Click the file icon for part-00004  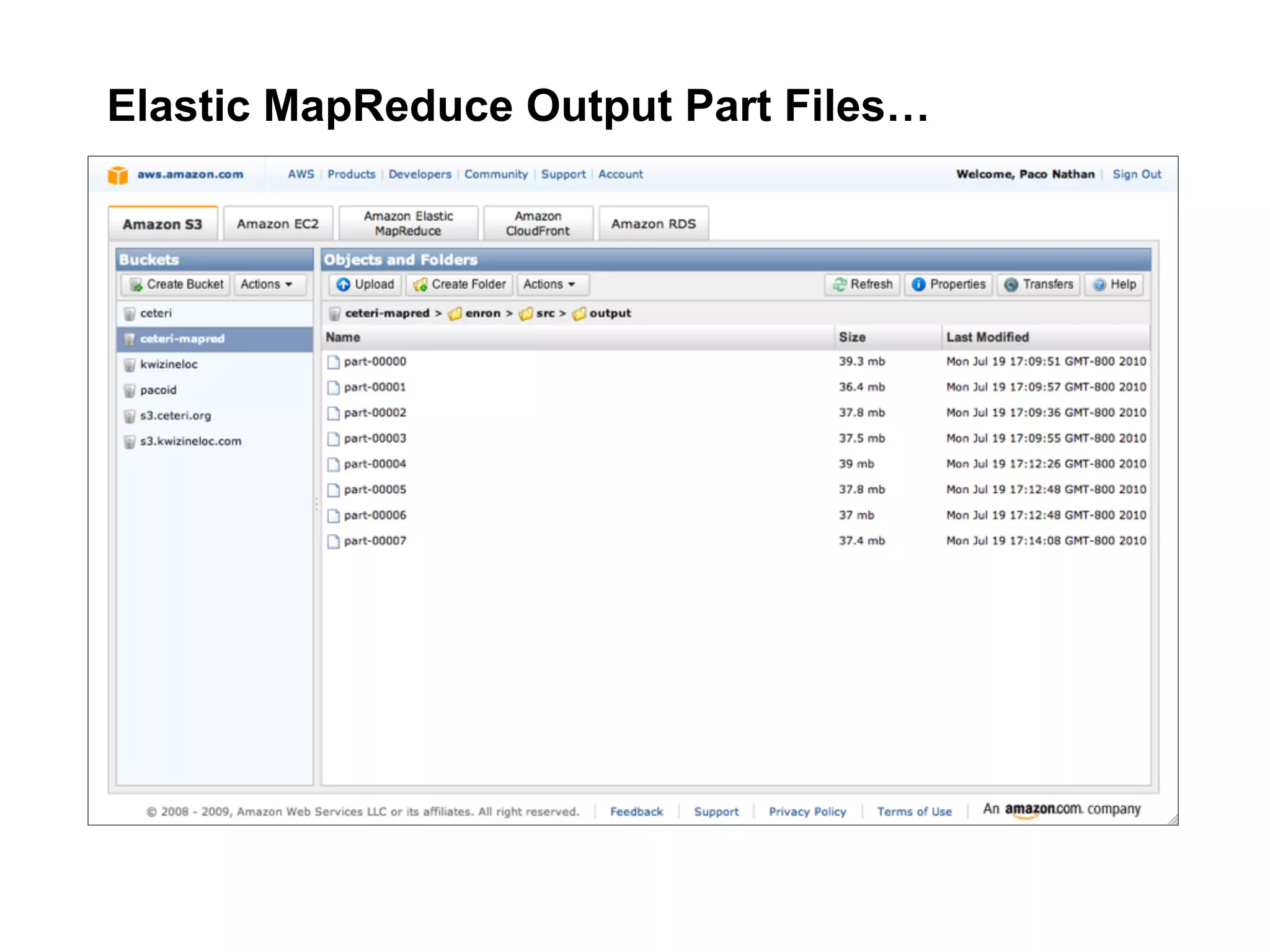334,465
